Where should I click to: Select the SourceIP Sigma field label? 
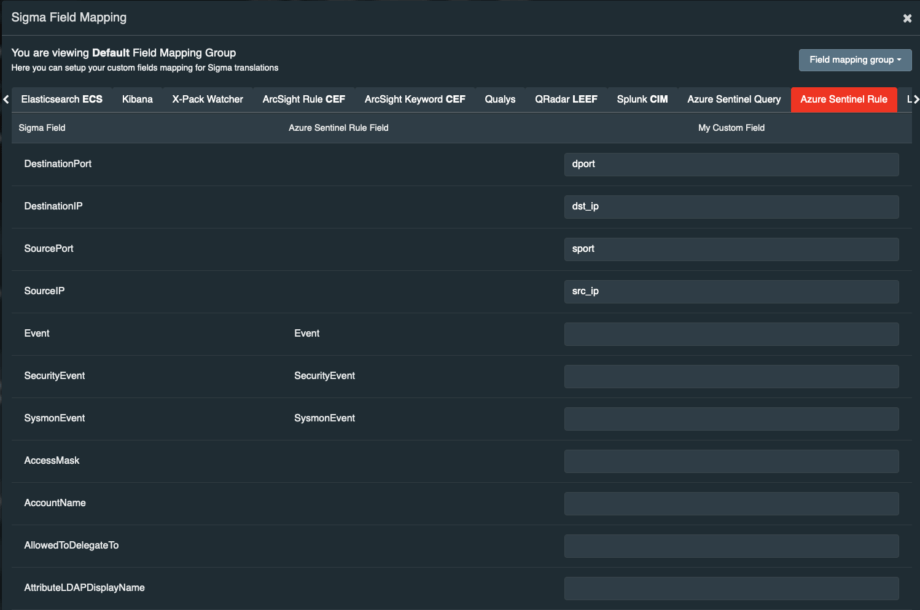(44, 290)
